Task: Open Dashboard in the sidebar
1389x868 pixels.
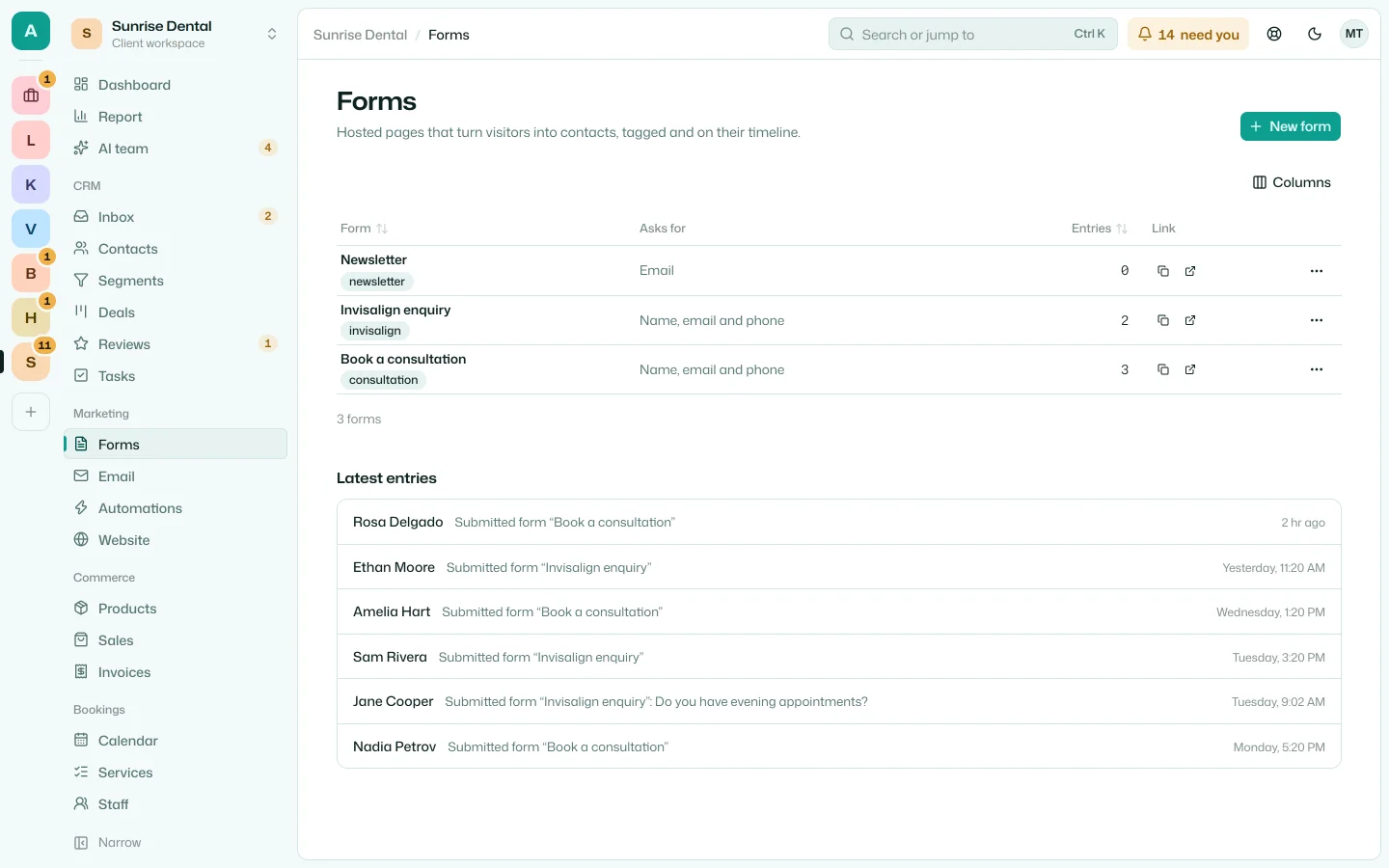Action: click(x=176, y=85)
